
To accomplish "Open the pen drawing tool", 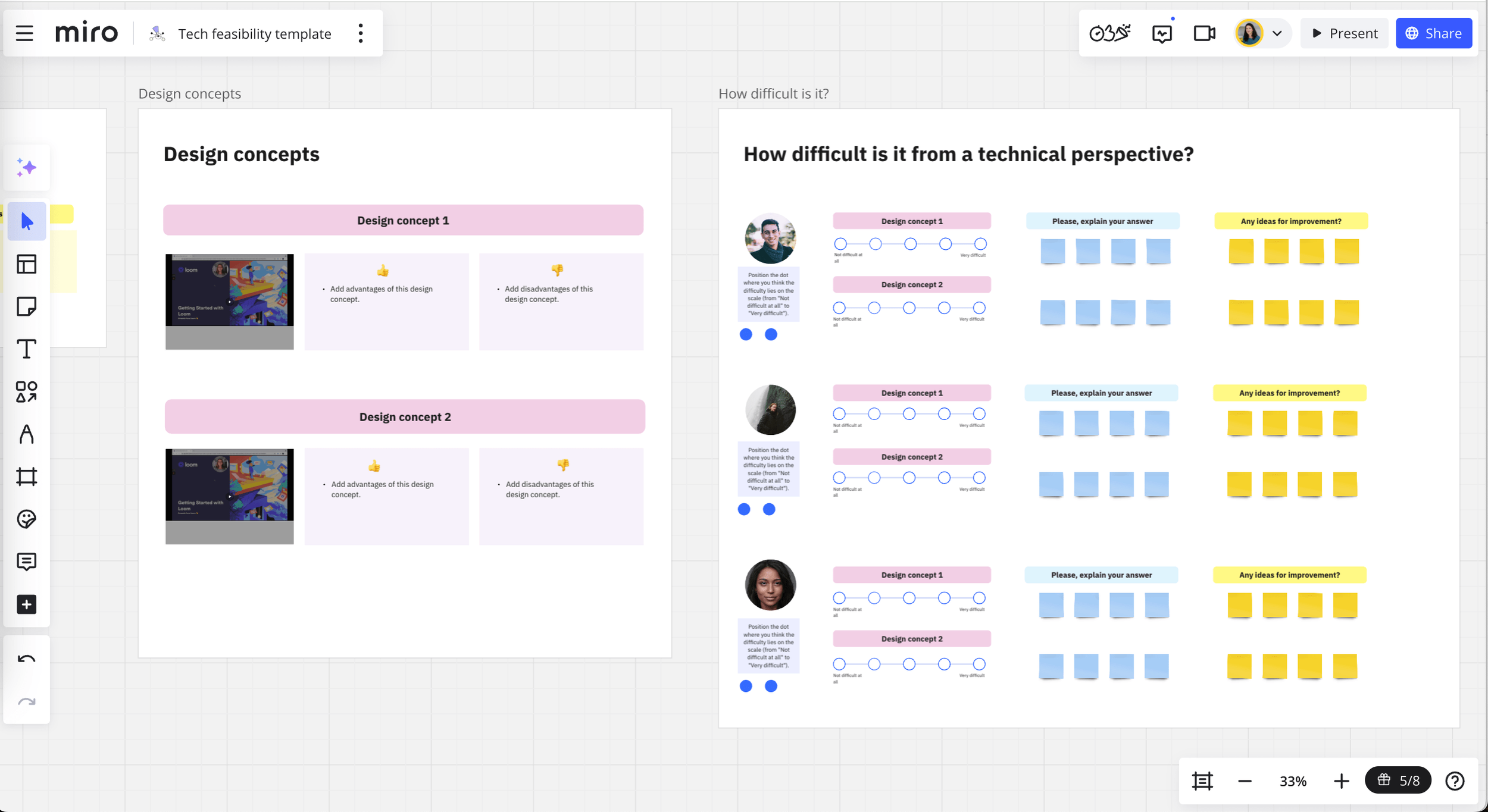I will pyautogui.click(x=26, y=434).
